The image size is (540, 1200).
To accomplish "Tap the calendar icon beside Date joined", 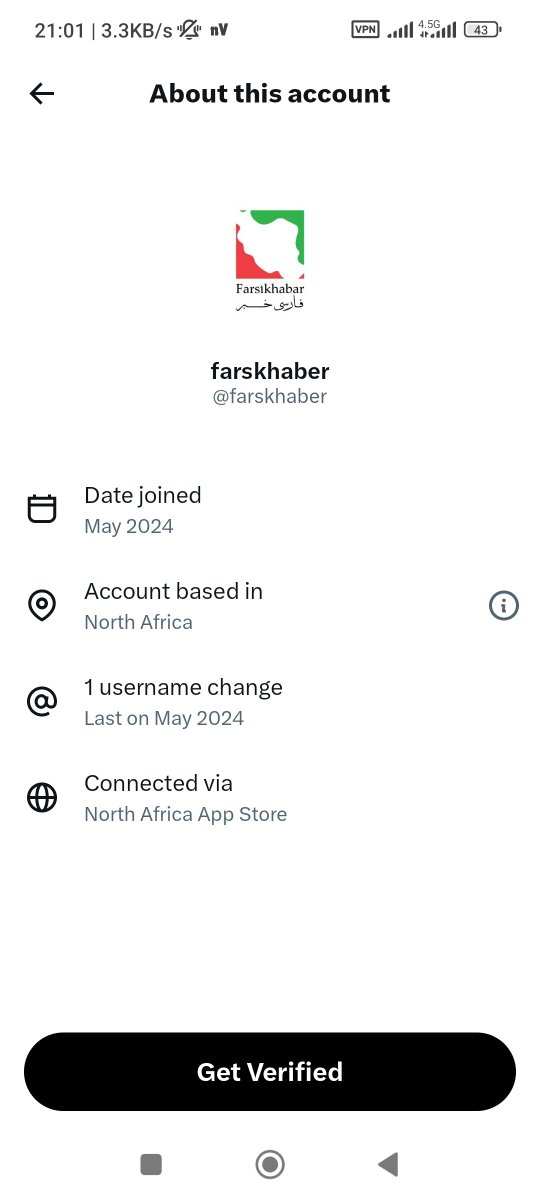I will [42, 509].
